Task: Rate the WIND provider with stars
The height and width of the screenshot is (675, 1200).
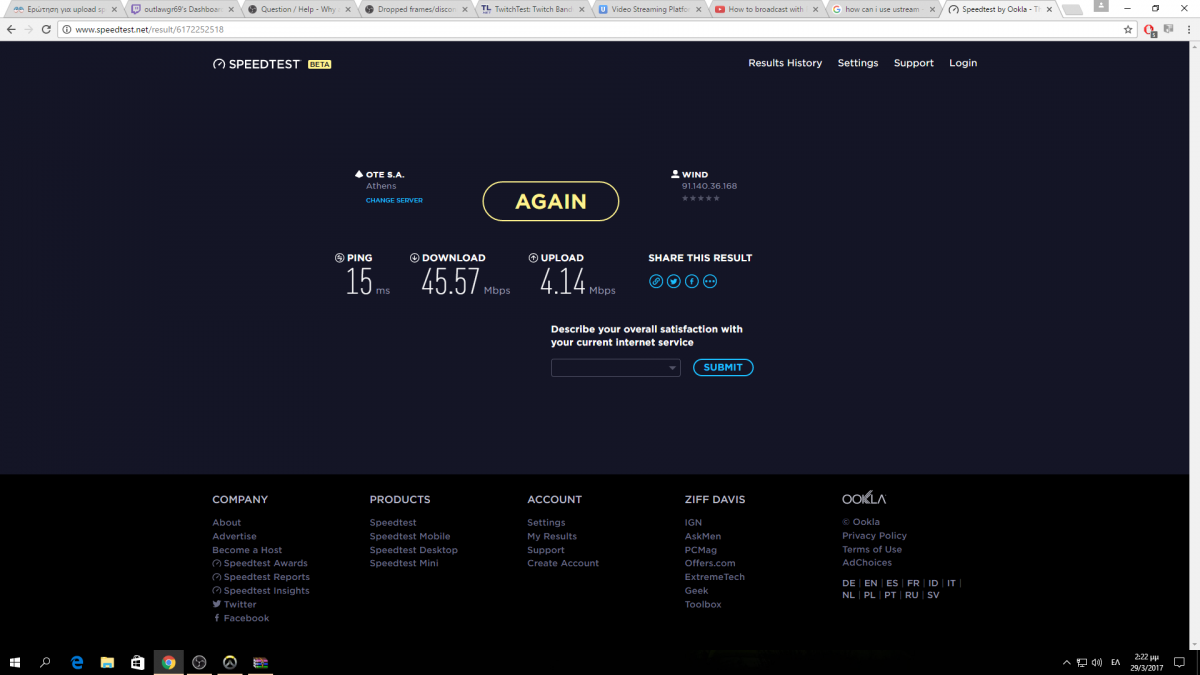Action: (700, 198)
